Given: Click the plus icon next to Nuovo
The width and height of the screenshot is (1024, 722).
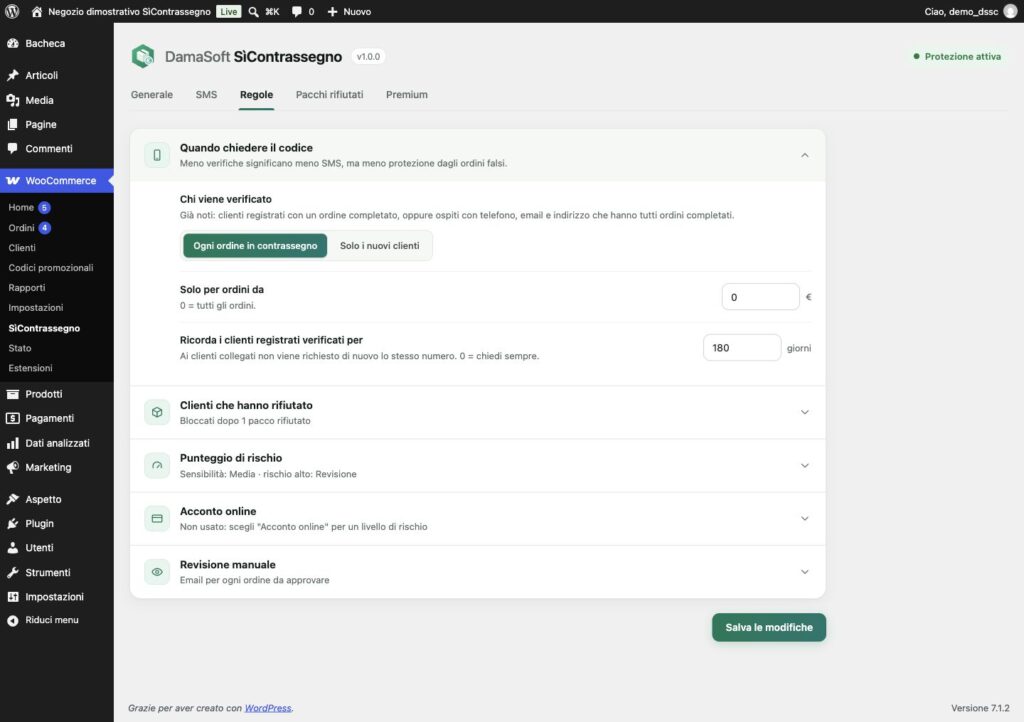Looking at the screenshot, I should (332, 12).
